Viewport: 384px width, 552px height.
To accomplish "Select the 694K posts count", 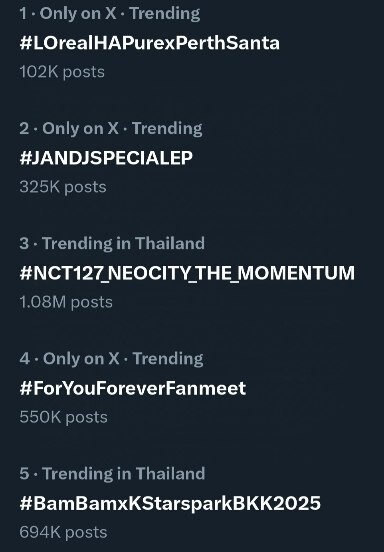I will [x=63, y=532].
